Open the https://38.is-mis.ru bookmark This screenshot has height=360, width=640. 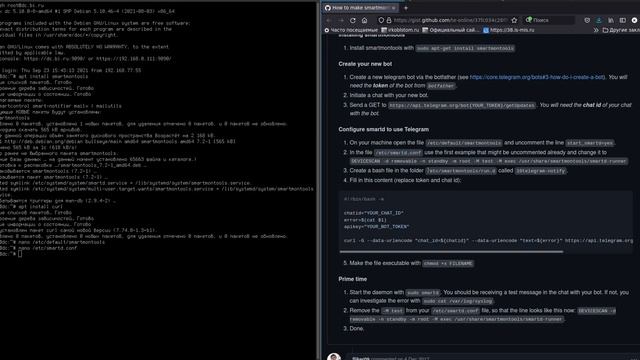[509, 30]
